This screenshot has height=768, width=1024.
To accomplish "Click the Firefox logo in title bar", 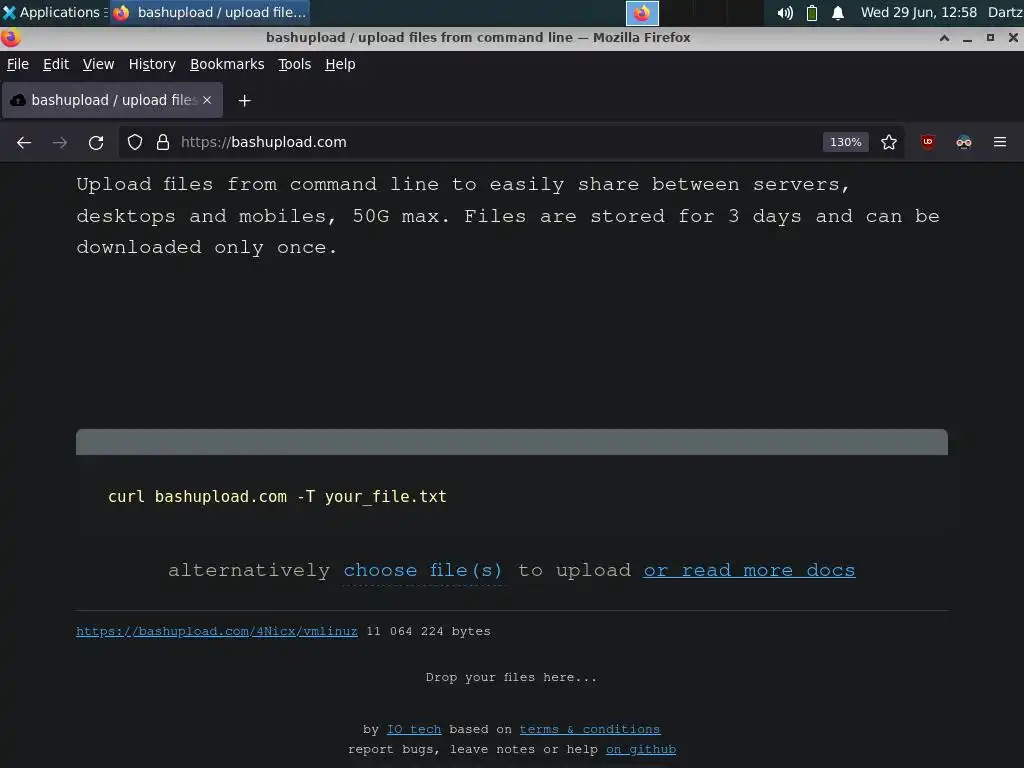I will (11, 38).
